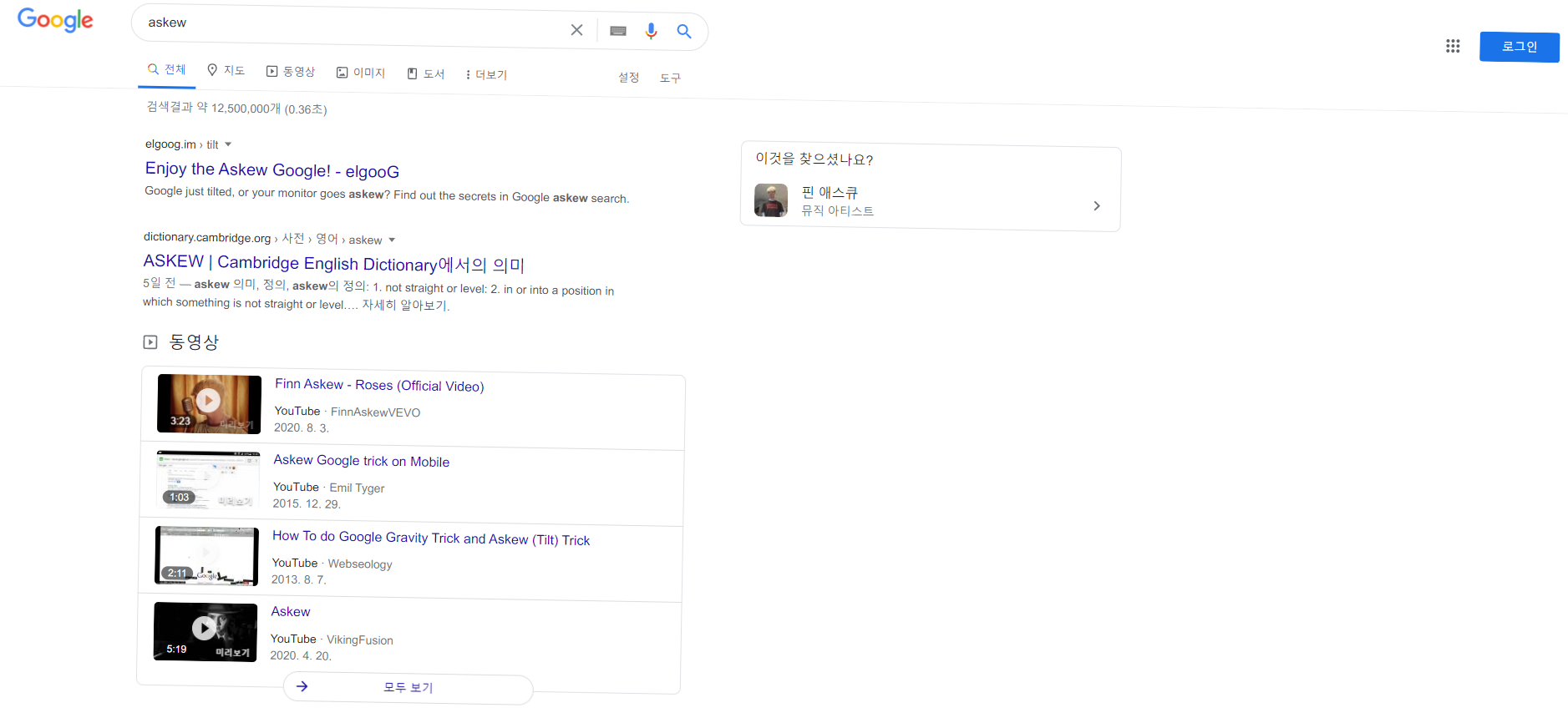The height and width of the screenshot is (718, 1568).
Task: Click the 2020. 8. 3. video date
Action: [x=302, y=427]
